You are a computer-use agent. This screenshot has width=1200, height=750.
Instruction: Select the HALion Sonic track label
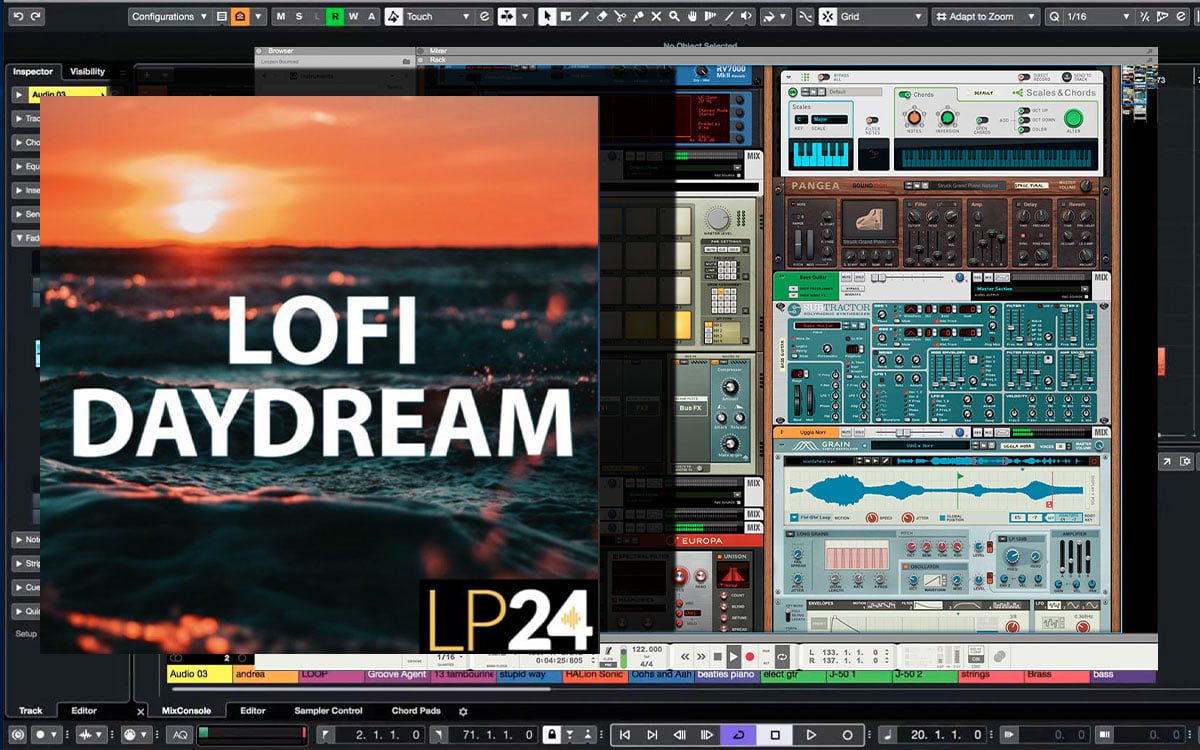[x=595, y=675]
